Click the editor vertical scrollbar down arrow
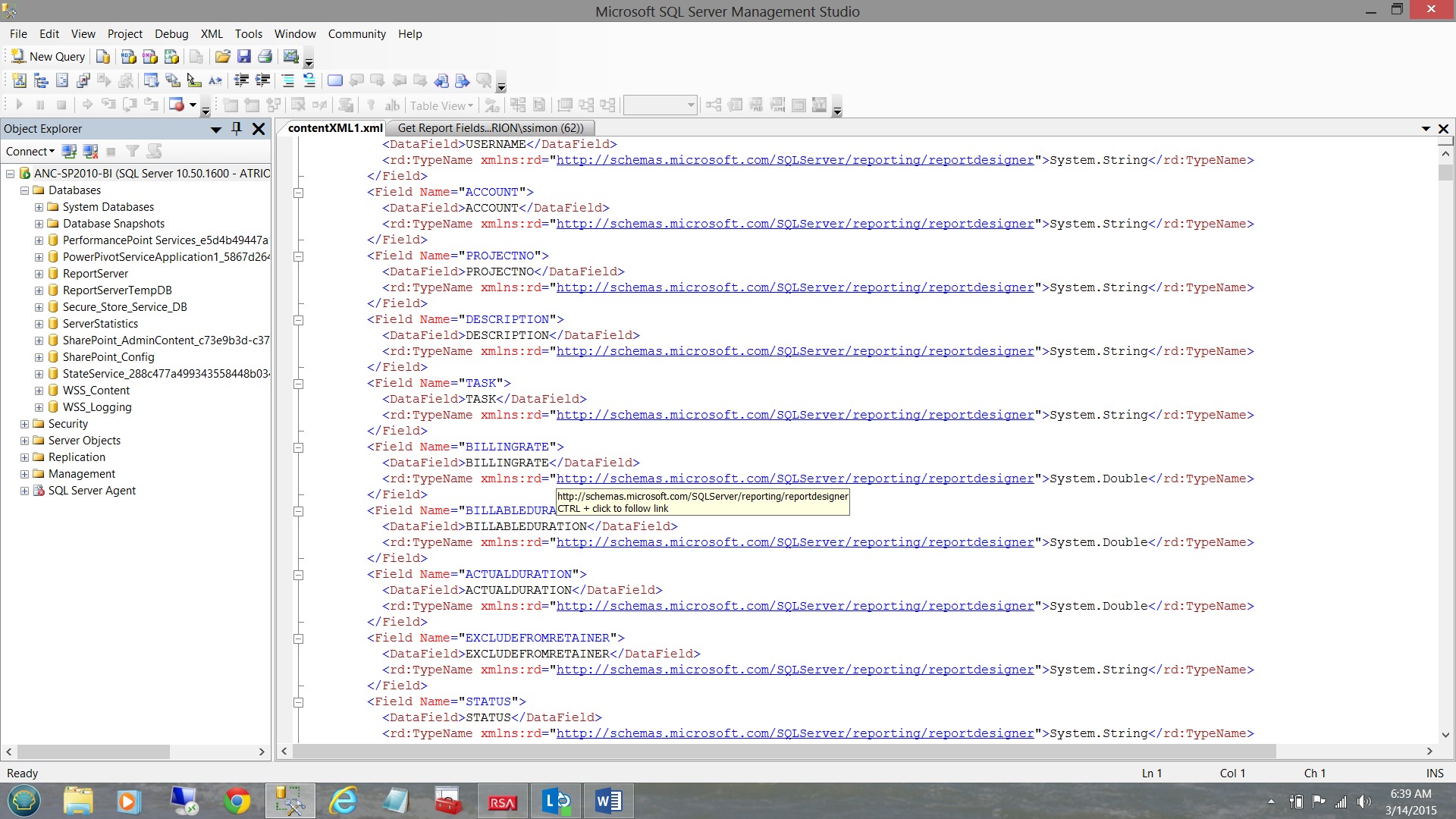 point(1447,734)
